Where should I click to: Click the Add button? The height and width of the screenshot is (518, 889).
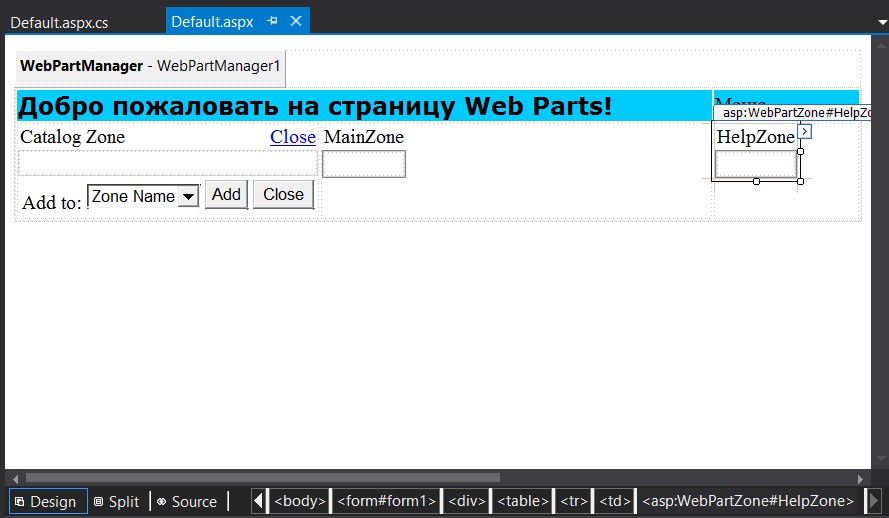(226, 194)
